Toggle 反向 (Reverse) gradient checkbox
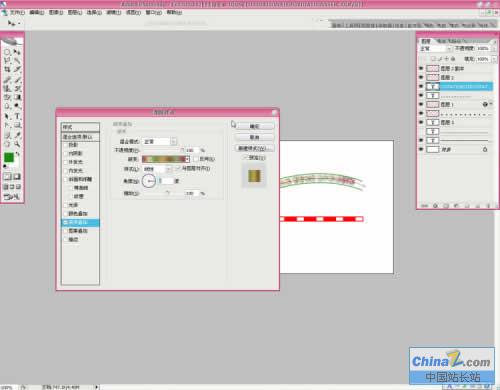 tap(196, 159)
